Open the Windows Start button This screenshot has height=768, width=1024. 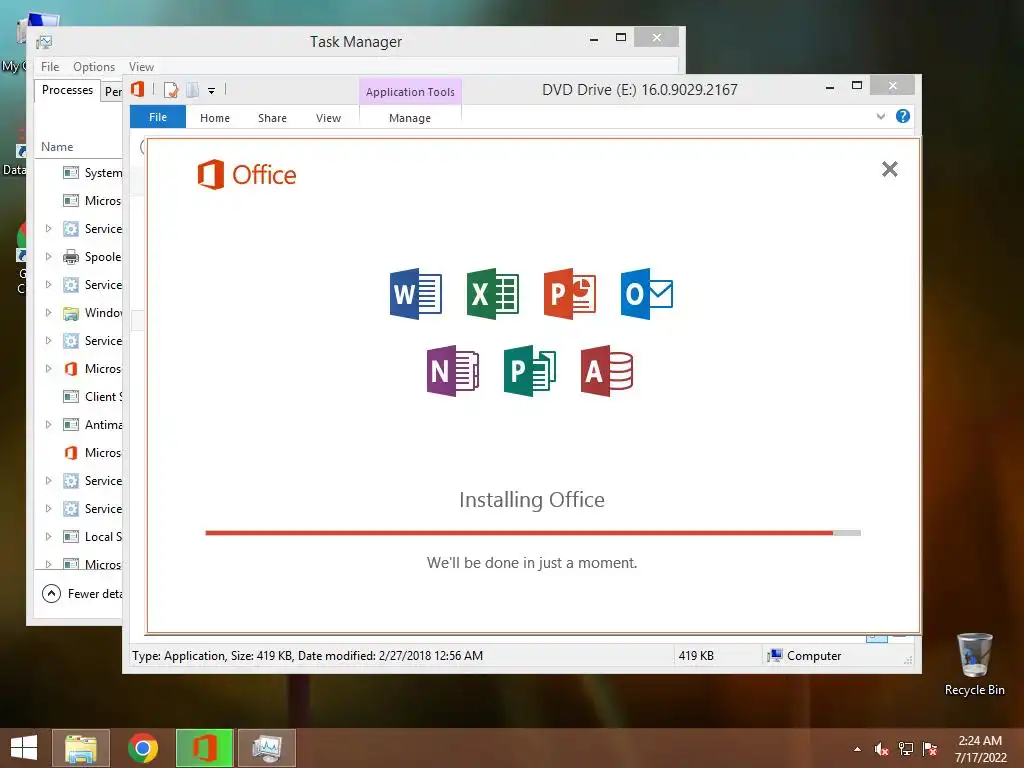[x=24, y=748]
